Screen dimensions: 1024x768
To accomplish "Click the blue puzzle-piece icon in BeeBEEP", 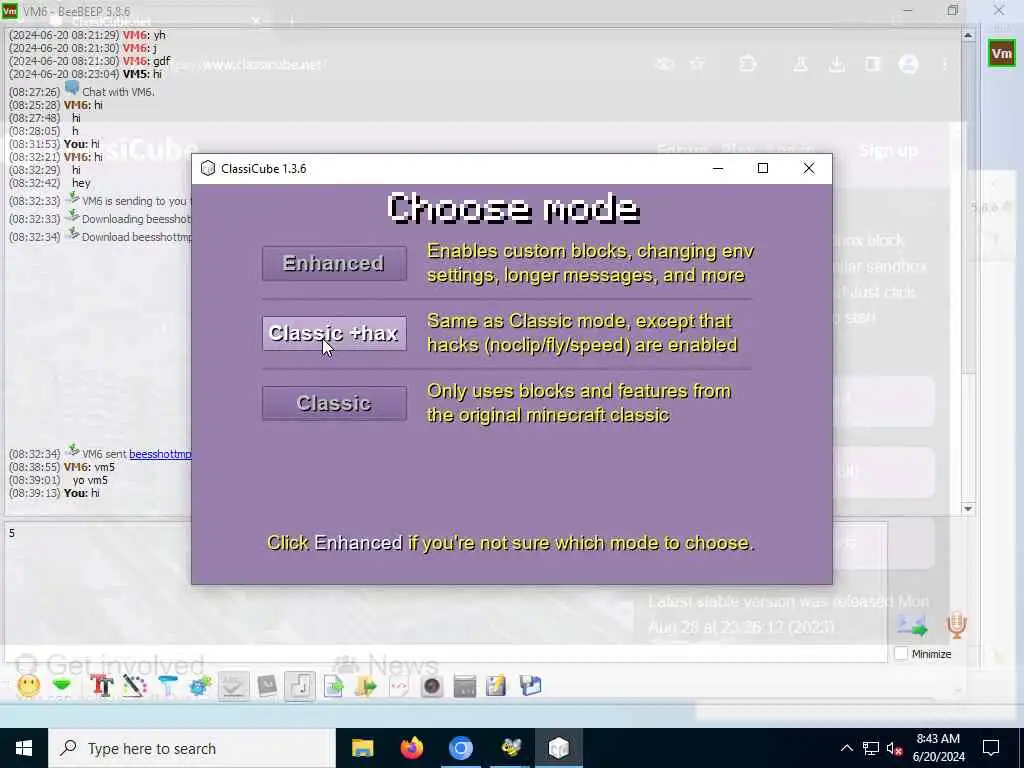I will pyautogui.click(x=200, y=686).
